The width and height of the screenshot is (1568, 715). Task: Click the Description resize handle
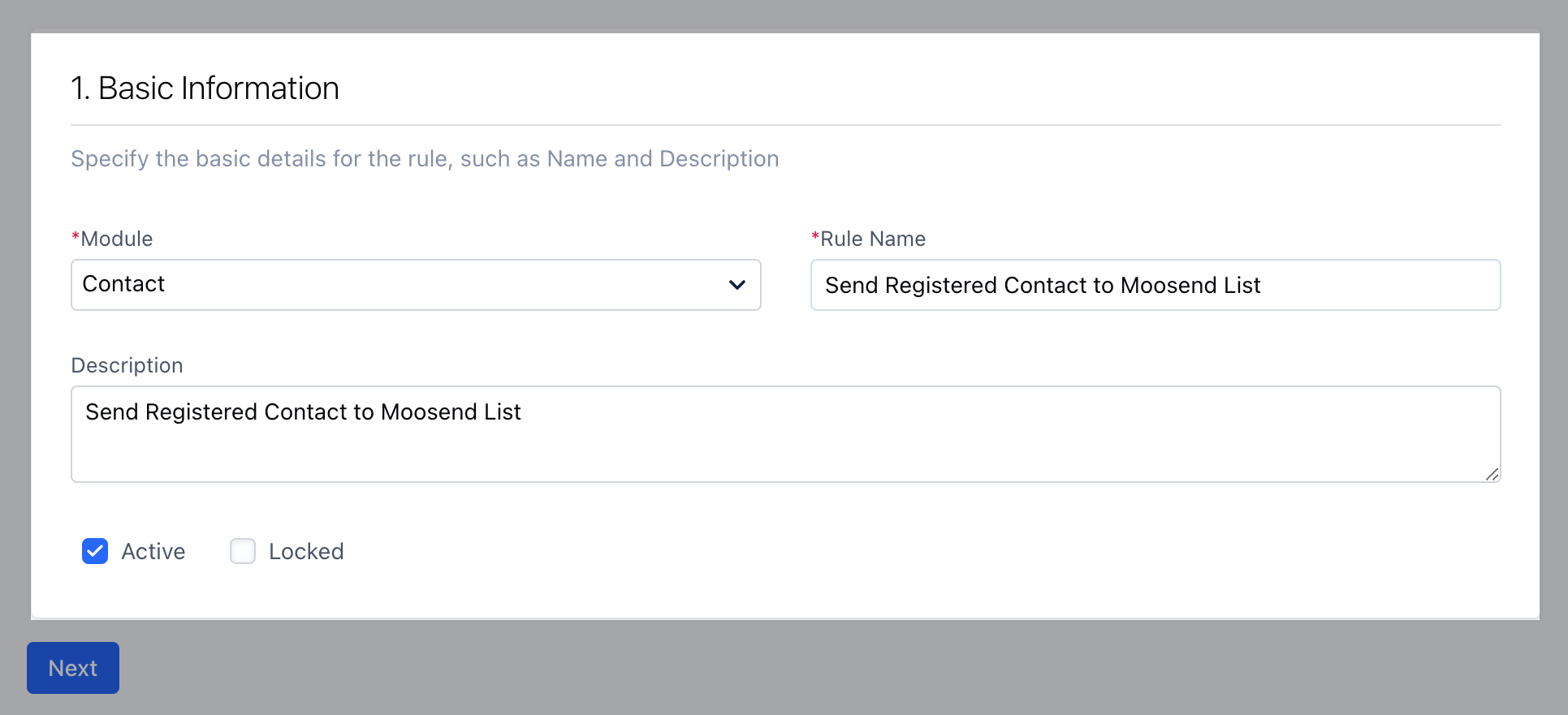pyautogui.click(x=1492, y=475)
